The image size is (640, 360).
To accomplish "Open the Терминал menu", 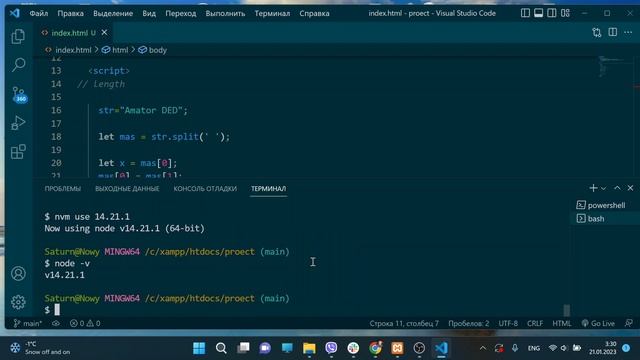I will click(272, 13).
